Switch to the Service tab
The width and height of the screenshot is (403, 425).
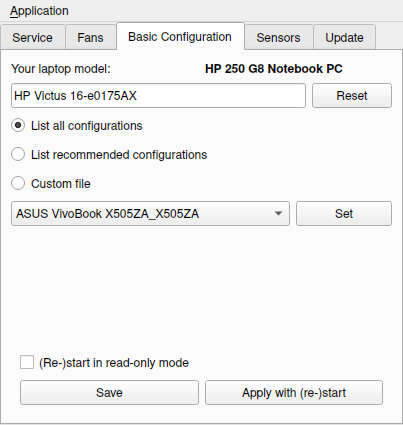(x=32, y=37)
